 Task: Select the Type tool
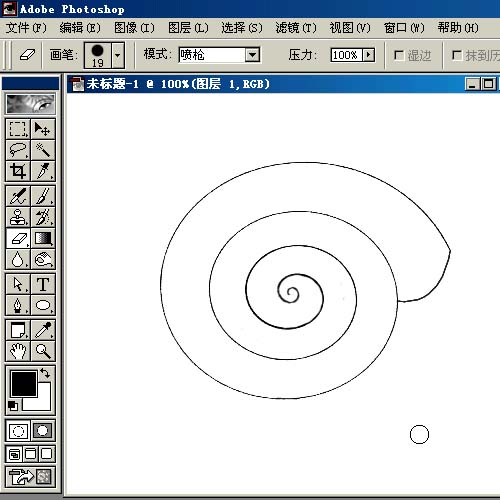43,284
